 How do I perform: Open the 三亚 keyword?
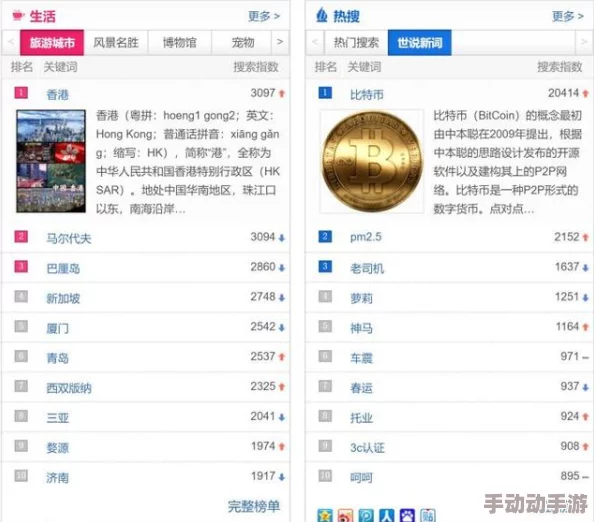tap(58, 418)
